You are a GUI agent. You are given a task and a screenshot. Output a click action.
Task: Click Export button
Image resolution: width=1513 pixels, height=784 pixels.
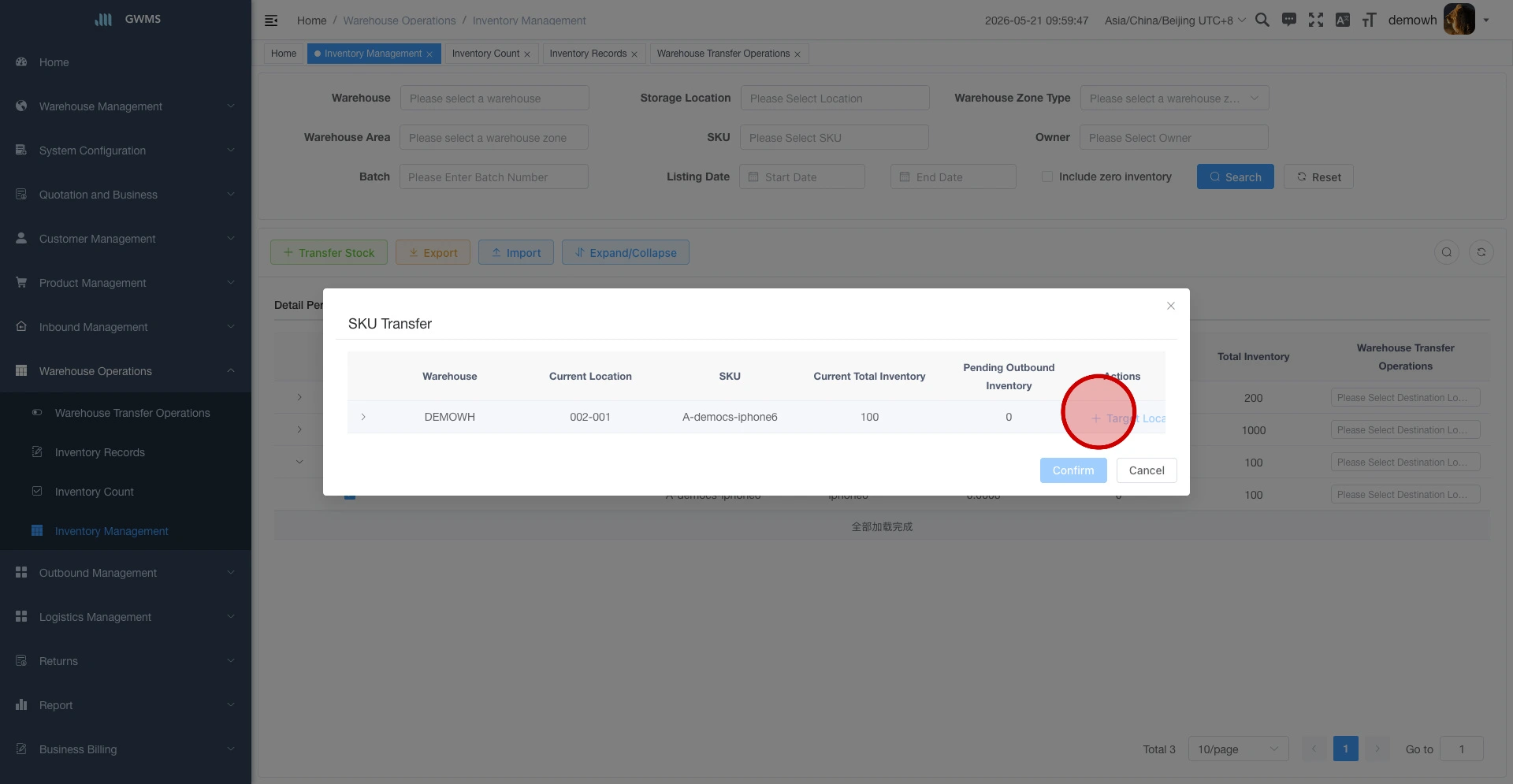[433, 252]
